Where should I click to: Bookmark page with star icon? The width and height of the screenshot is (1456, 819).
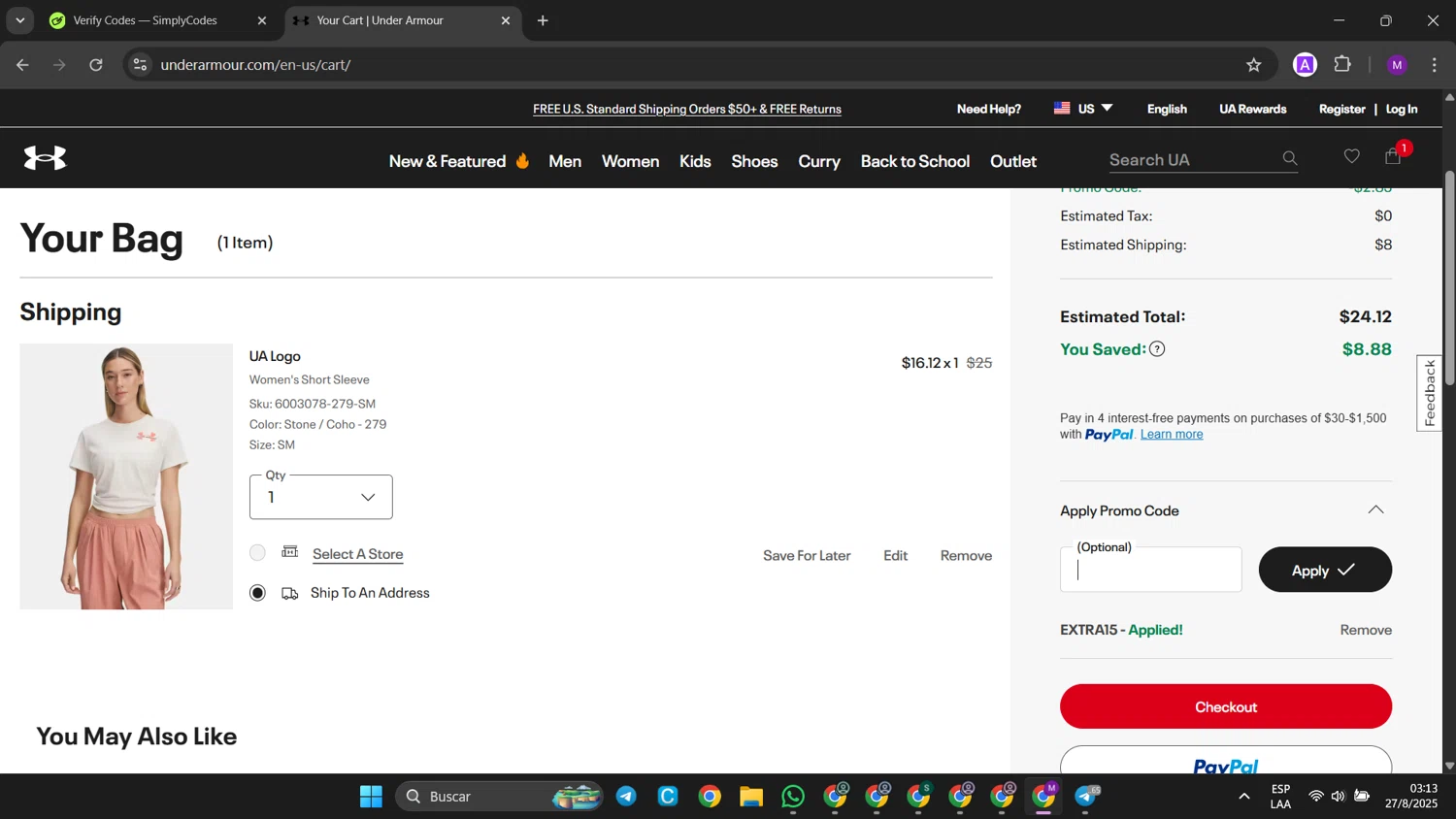coord(1253,65)
